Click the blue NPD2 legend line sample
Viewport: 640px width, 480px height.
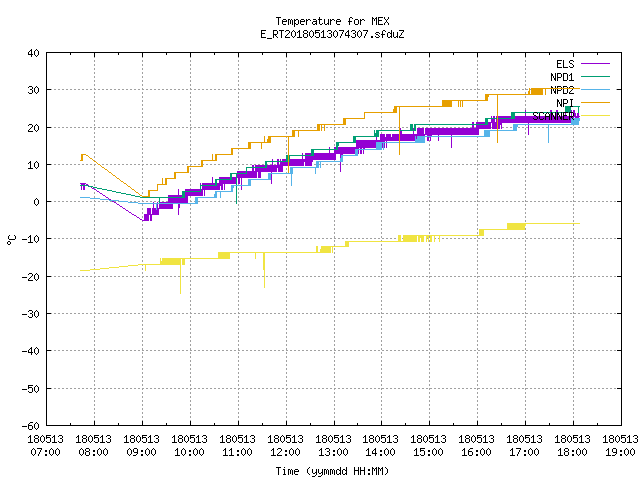pos(595,89)
